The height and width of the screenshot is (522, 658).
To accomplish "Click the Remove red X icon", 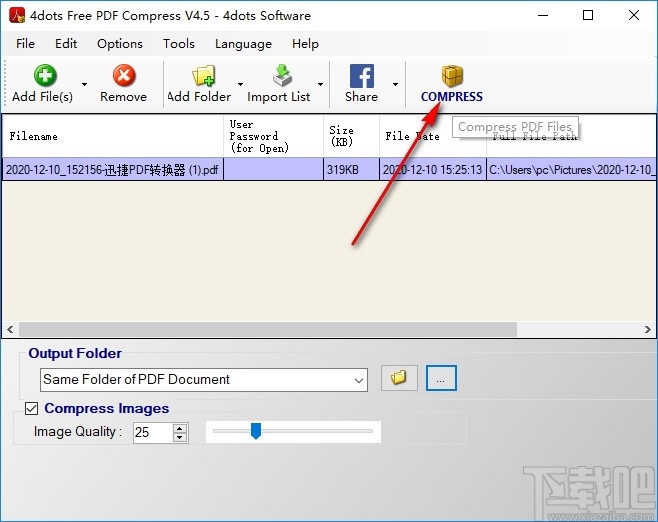I will (124, 76).
